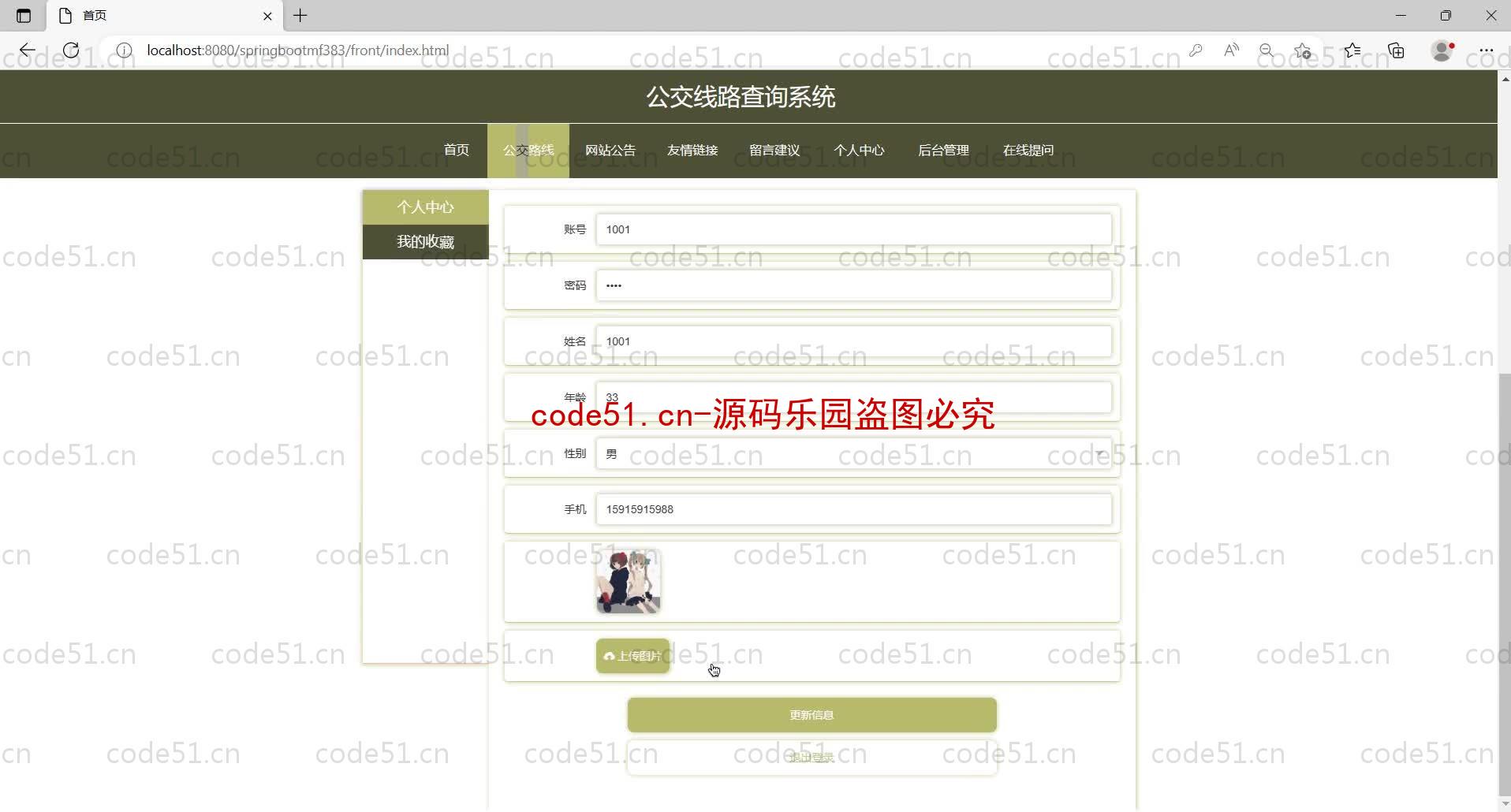
Task: Click the browser address bar URL
Action: [298, 50]
